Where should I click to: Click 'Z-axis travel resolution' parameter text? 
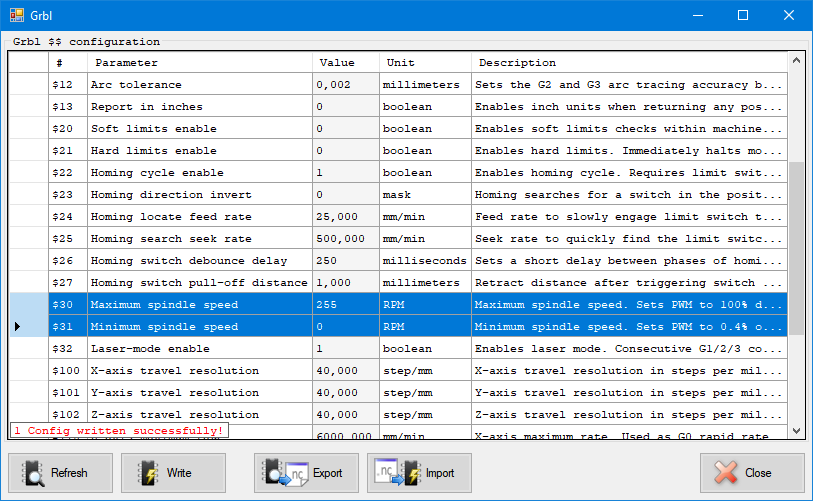(x=175, y=414)
